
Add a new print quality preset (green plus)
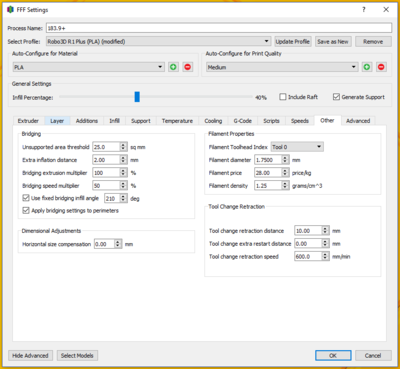pos(367,67)
